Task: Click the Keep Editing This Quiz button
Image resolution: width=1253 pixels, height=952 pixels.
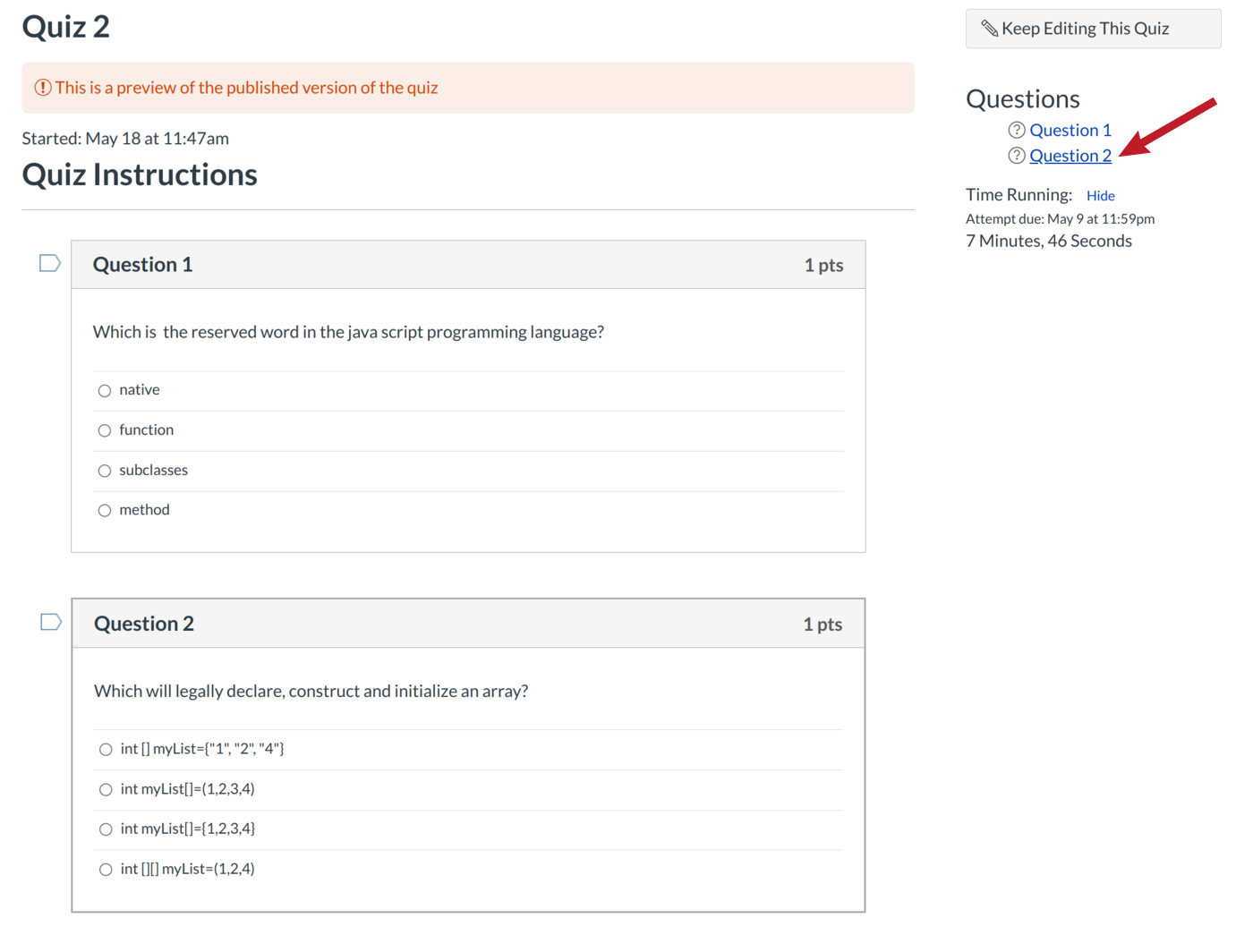Action: point(1093,28)
